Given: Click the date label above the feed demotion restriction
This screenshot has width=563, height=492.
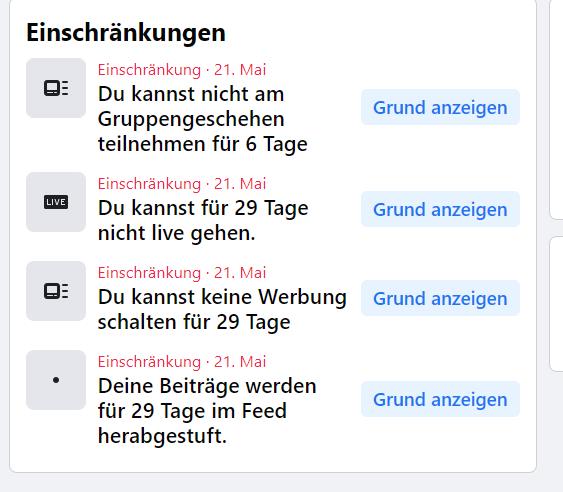Looking at the screenshot, I should coord(182,362).
